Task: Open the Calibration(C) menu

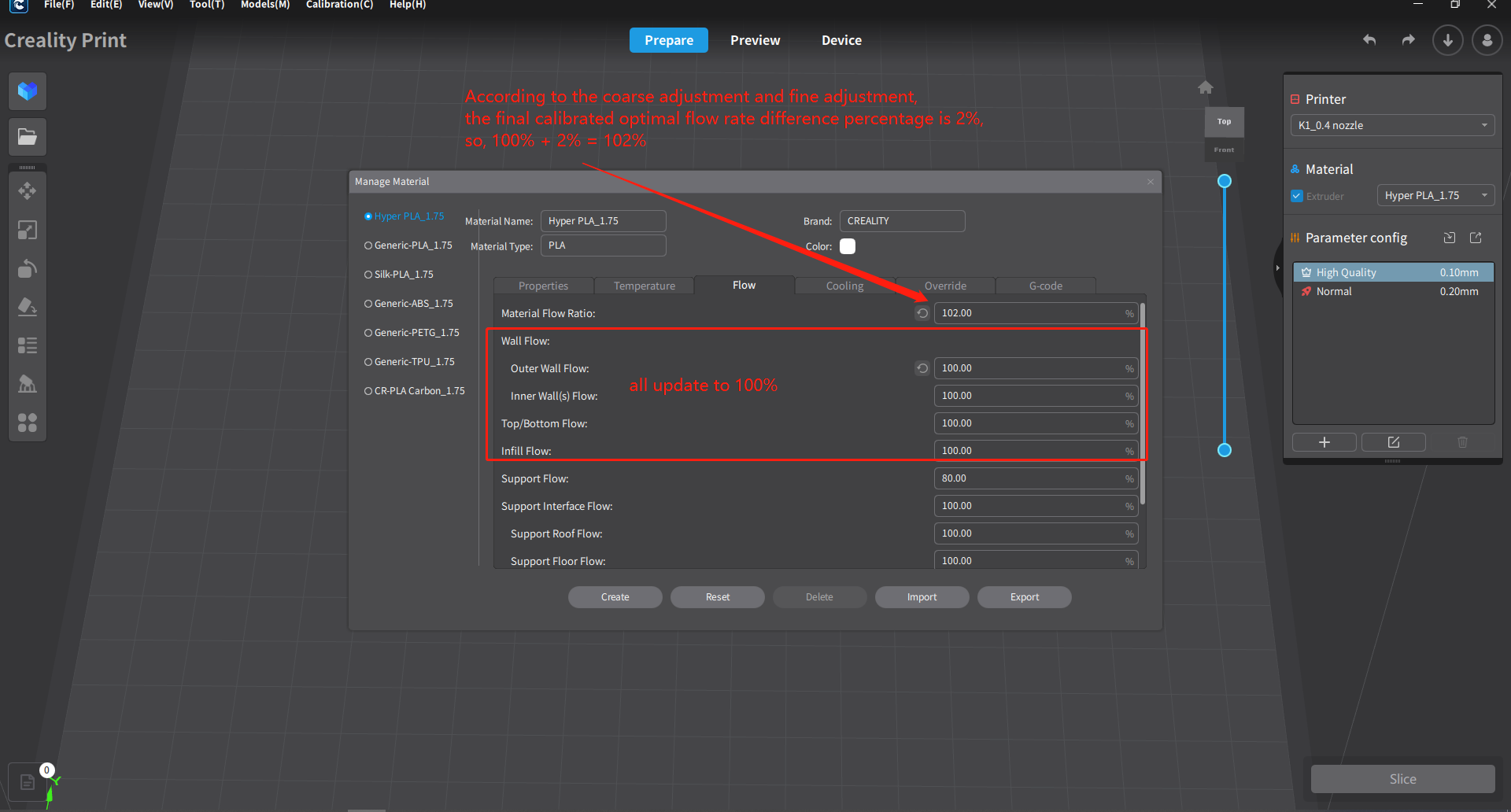Action: point(339,5)
